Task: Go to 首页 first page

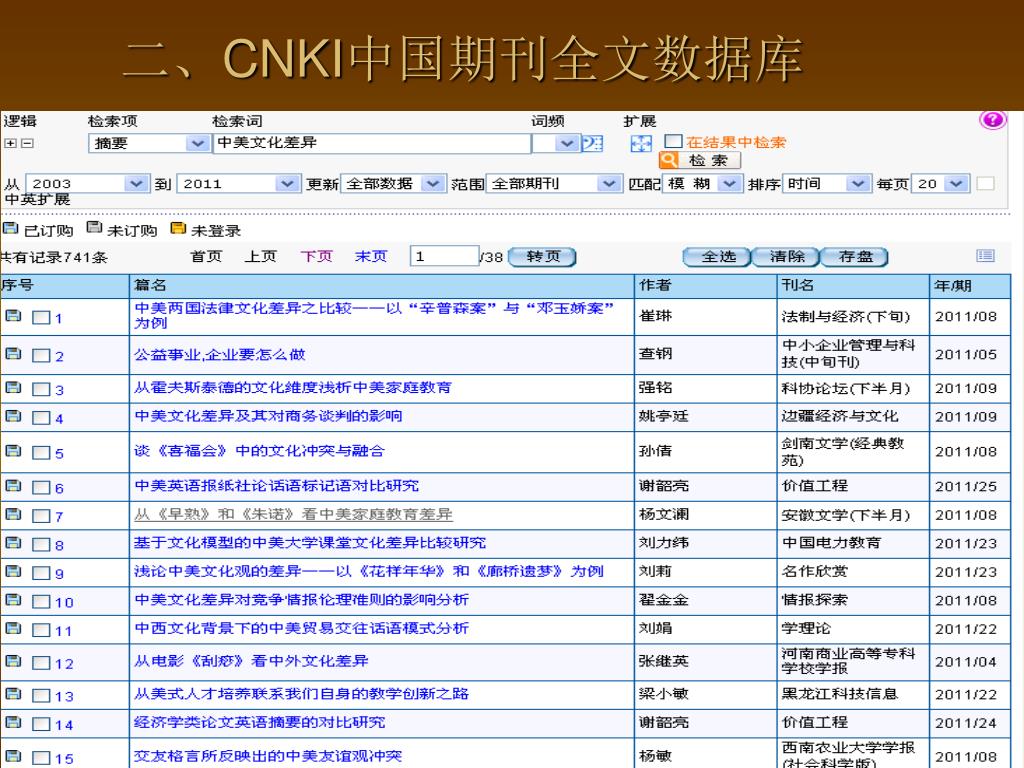Action: 206,257
